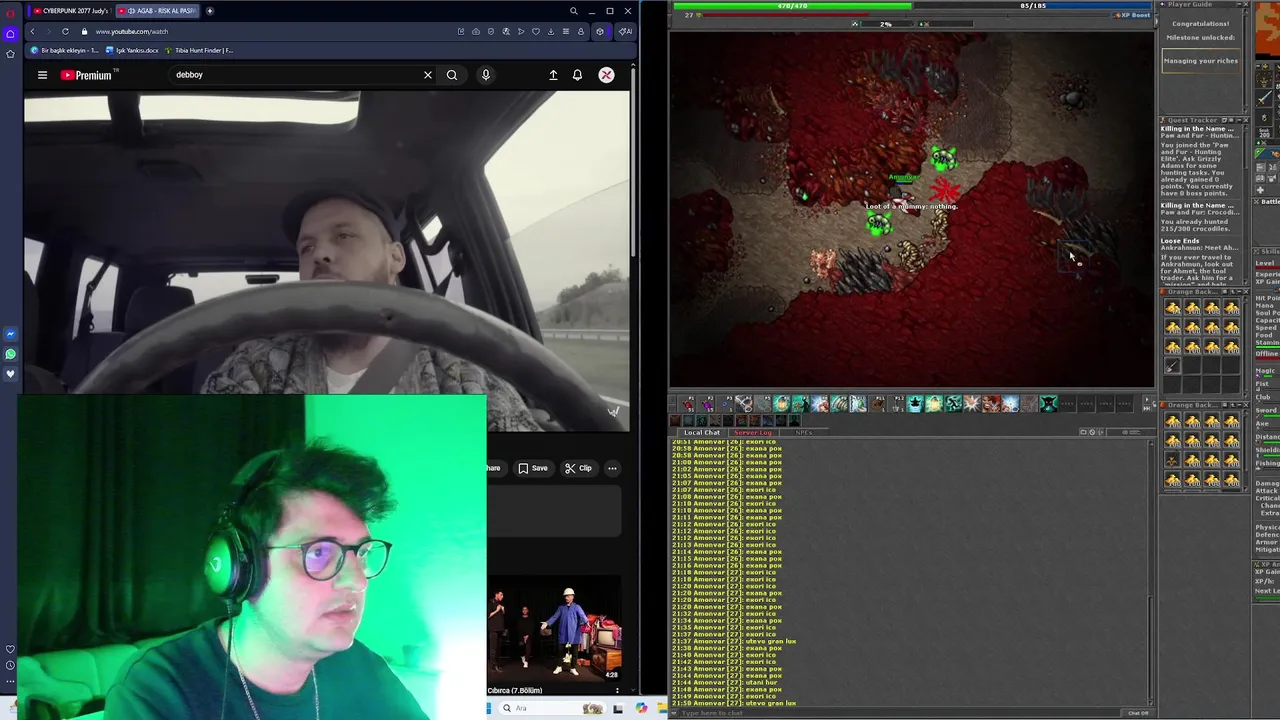The width and height of the screenshot is (1280, 720).
Task: Cast the angry face spell hotkey
Action: click(x=991, y=404)
